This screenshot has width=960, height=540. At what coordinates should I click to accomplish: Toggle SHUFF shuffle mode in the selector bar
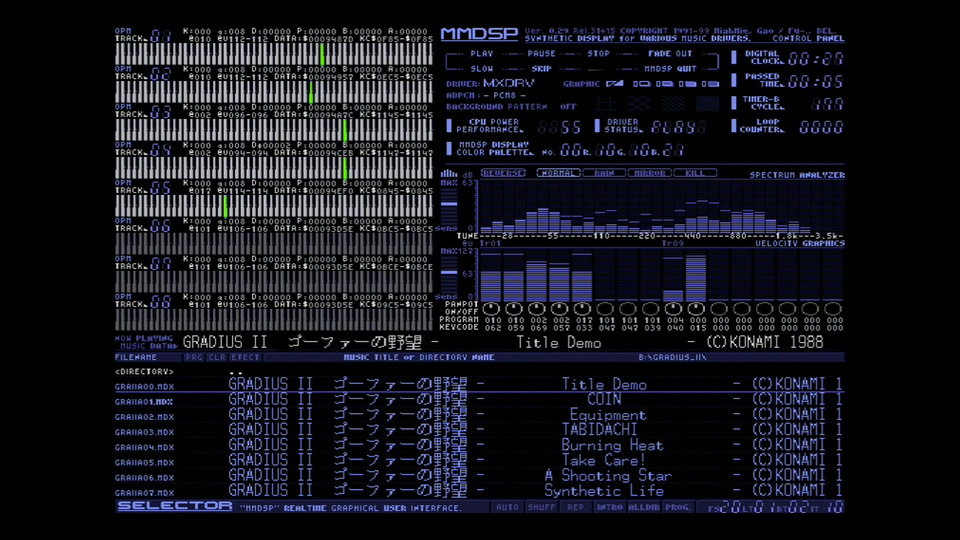pos(541,507)
